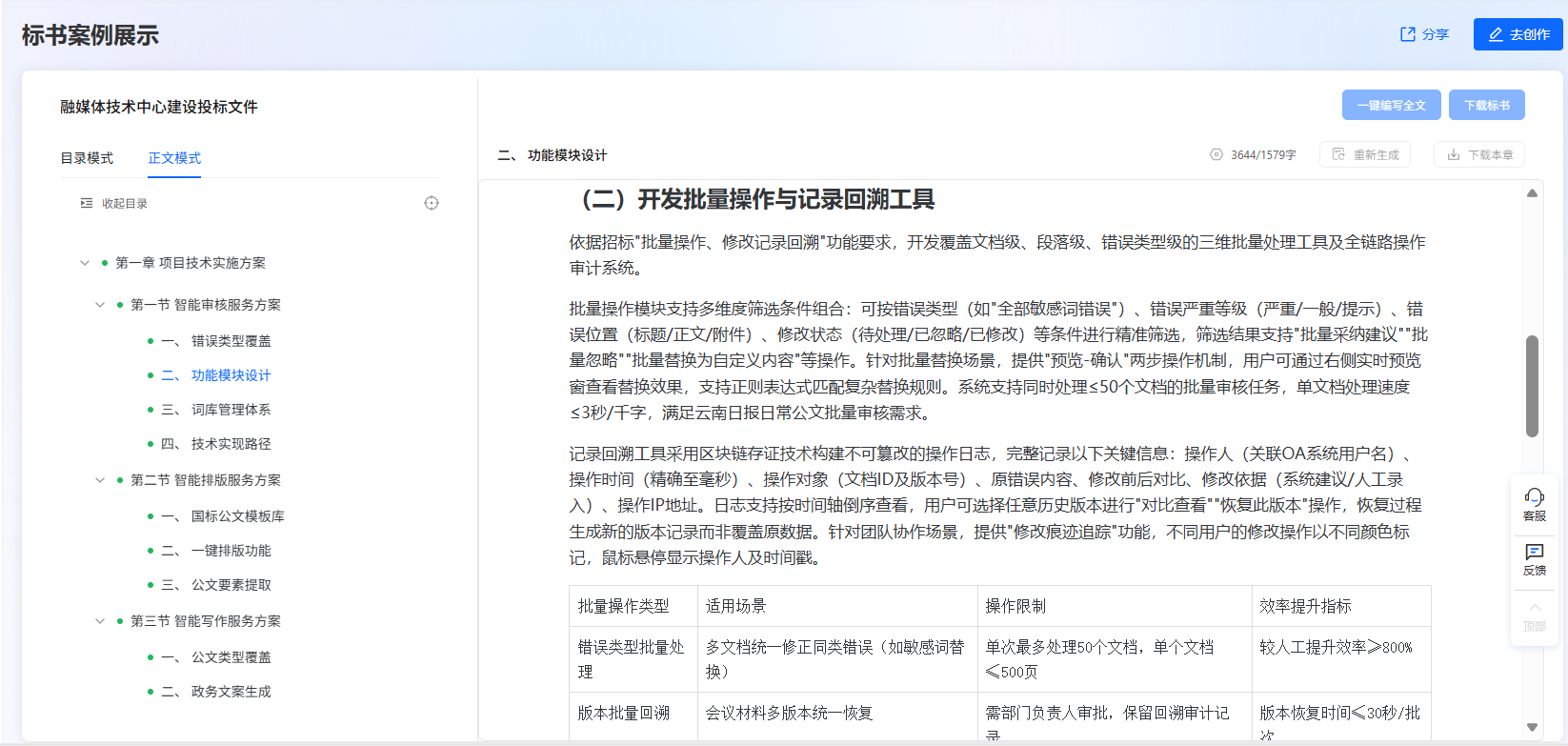The width and height of the screenshot is (1568, 746).
Task: Open 四、技术实现路径 section
Action: pyautogui.click(x=216, y=444)
